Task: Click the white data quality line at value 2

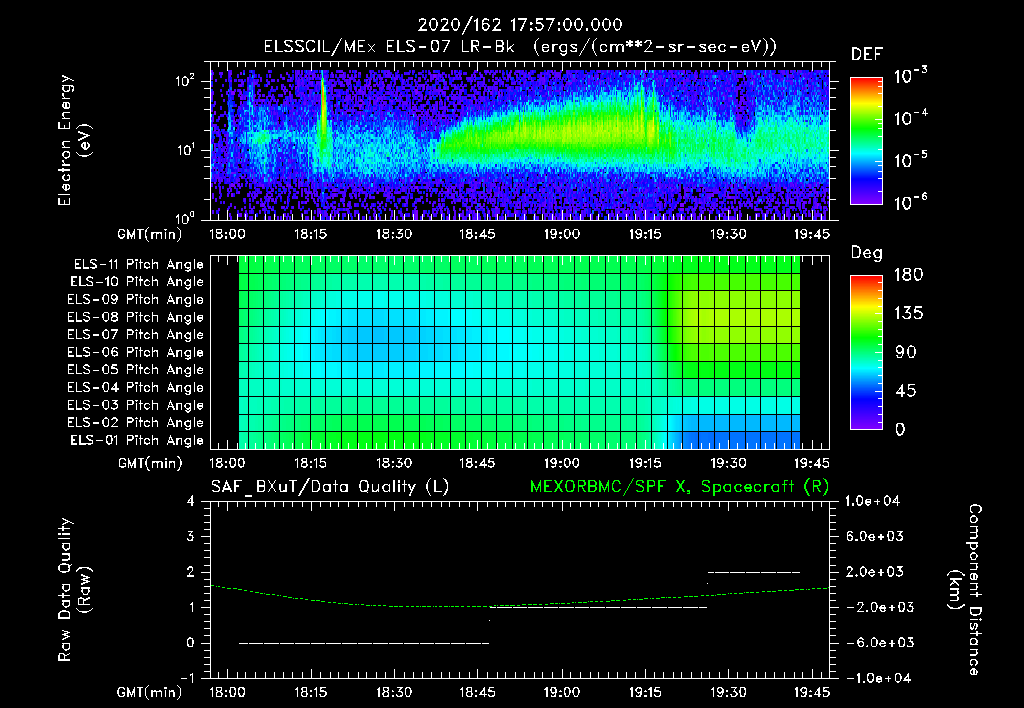Action: (754, 572)
